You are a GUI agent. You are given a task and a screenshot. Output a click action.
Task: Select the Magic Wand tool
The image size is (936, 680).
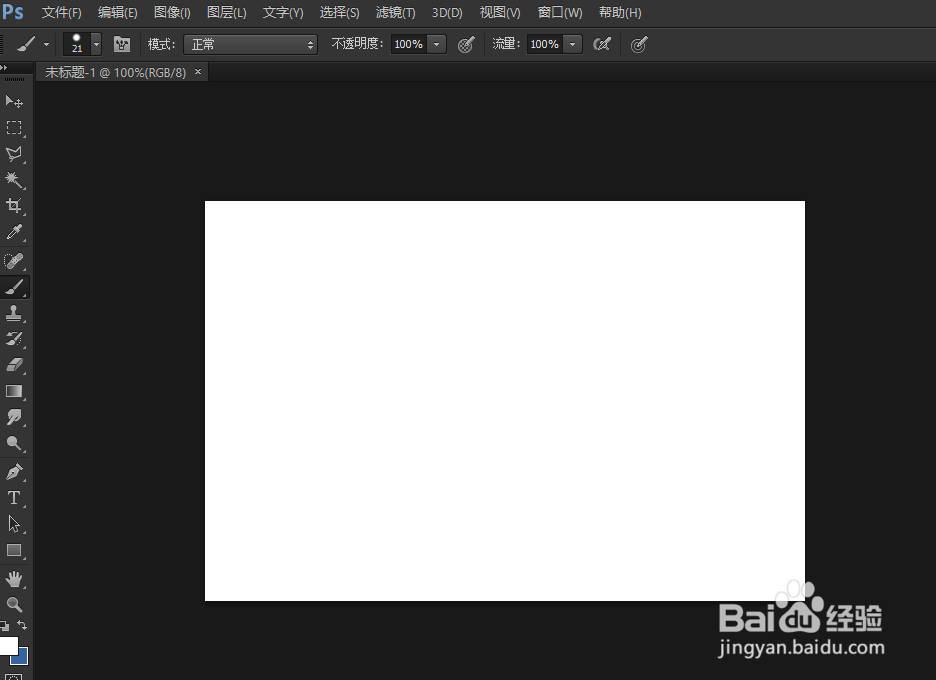click(14, 180)
